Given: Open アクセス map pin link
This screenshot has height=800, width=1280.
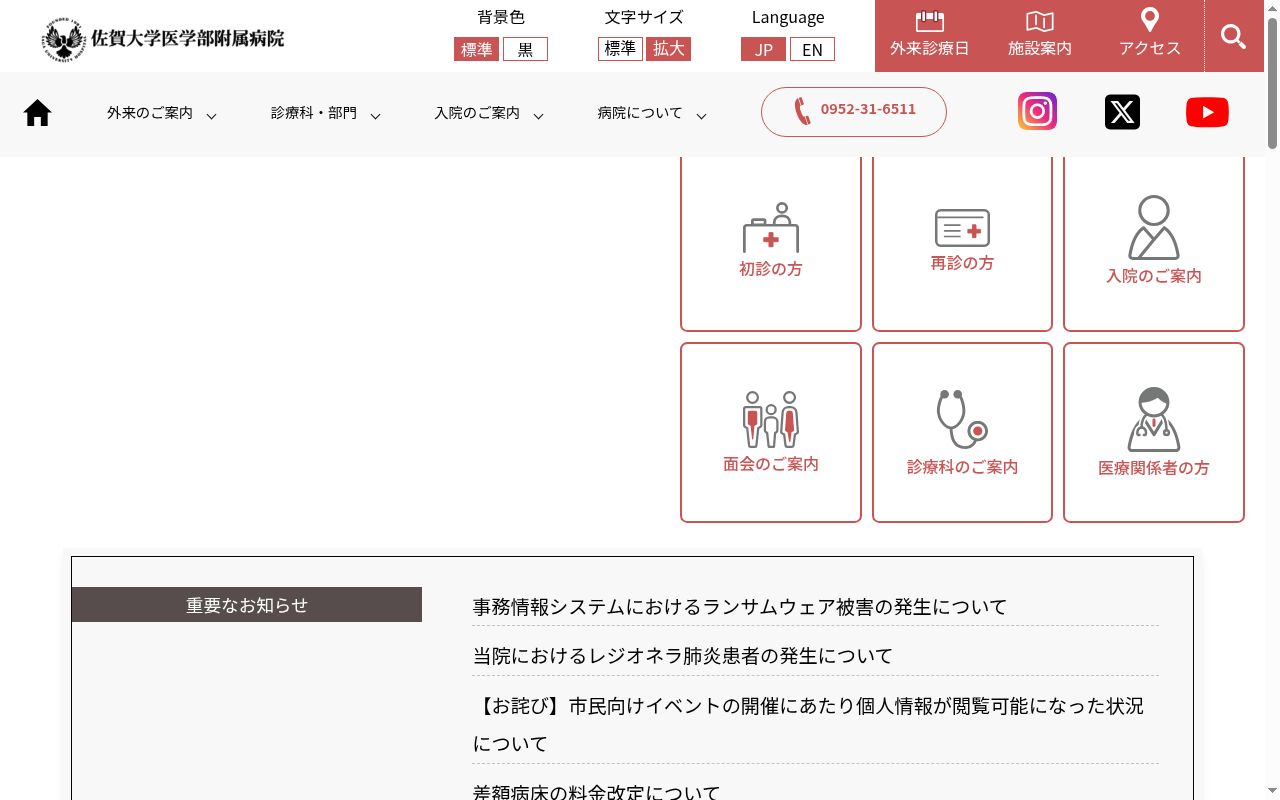Looking at the screenshot, I should point(1150,36).
